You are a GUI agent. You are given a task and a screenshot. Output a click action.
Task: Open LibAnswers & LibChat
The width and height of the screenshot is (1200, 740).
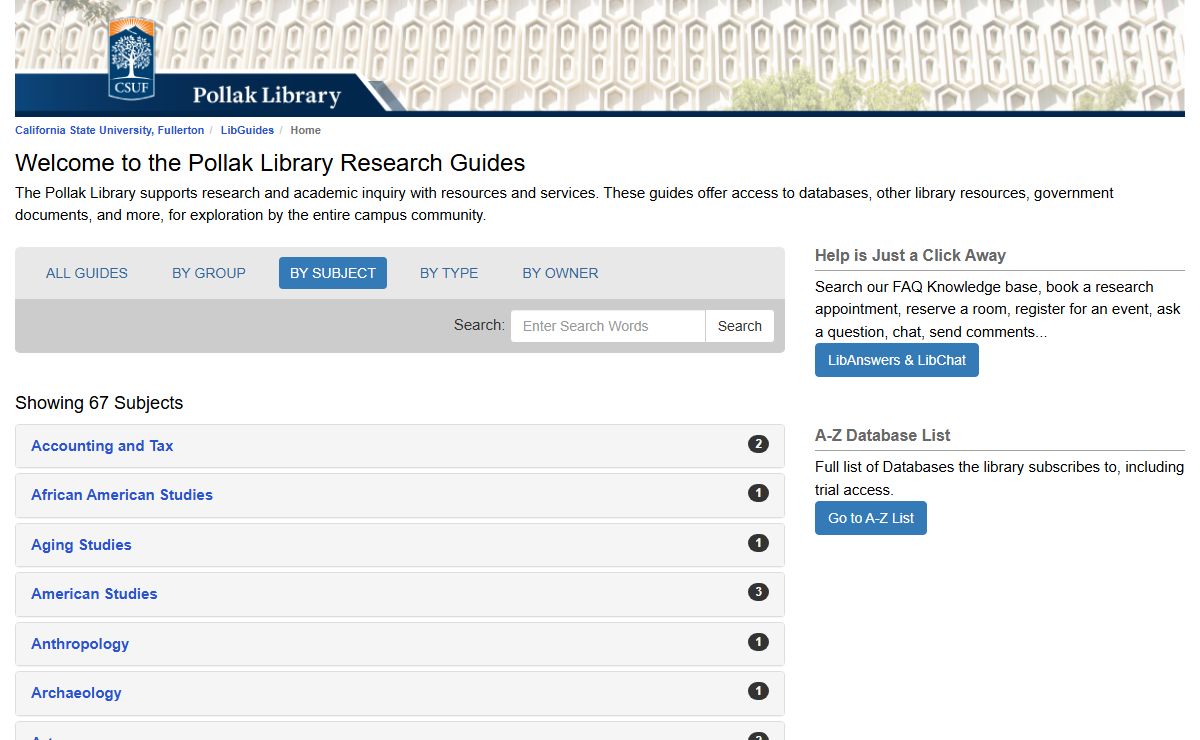(x=897, y=360)
